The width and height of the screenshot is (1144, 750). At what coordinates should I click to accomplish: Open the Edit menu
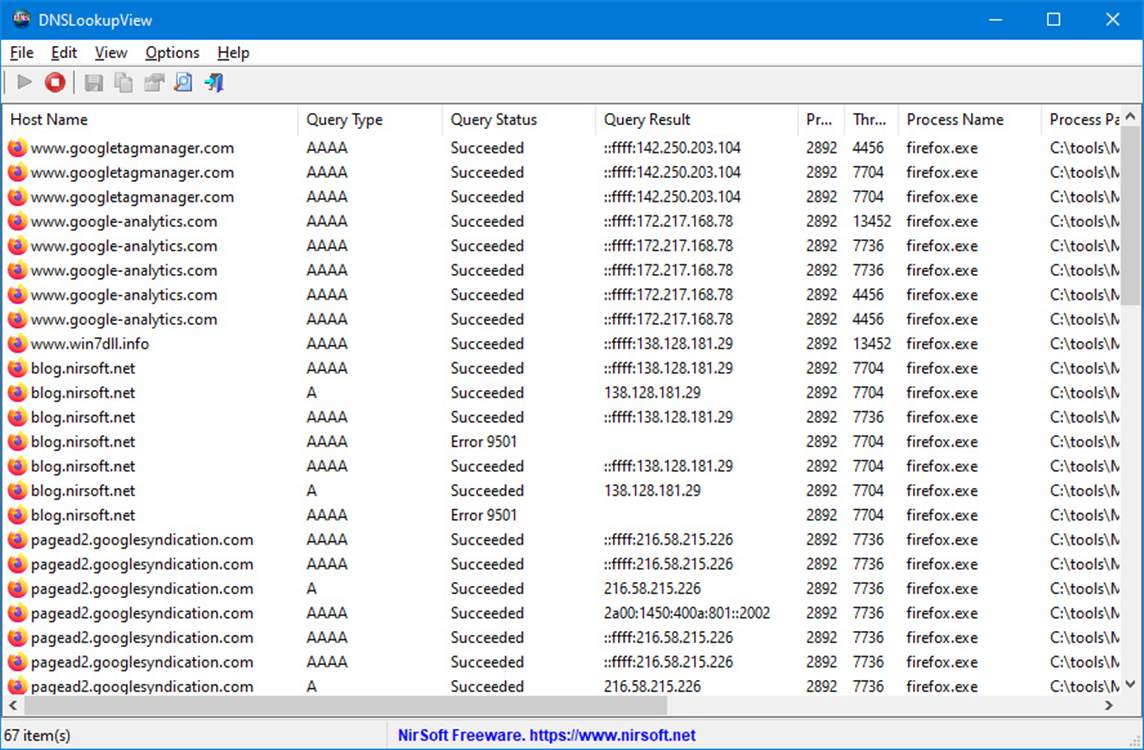click(63, 53)
